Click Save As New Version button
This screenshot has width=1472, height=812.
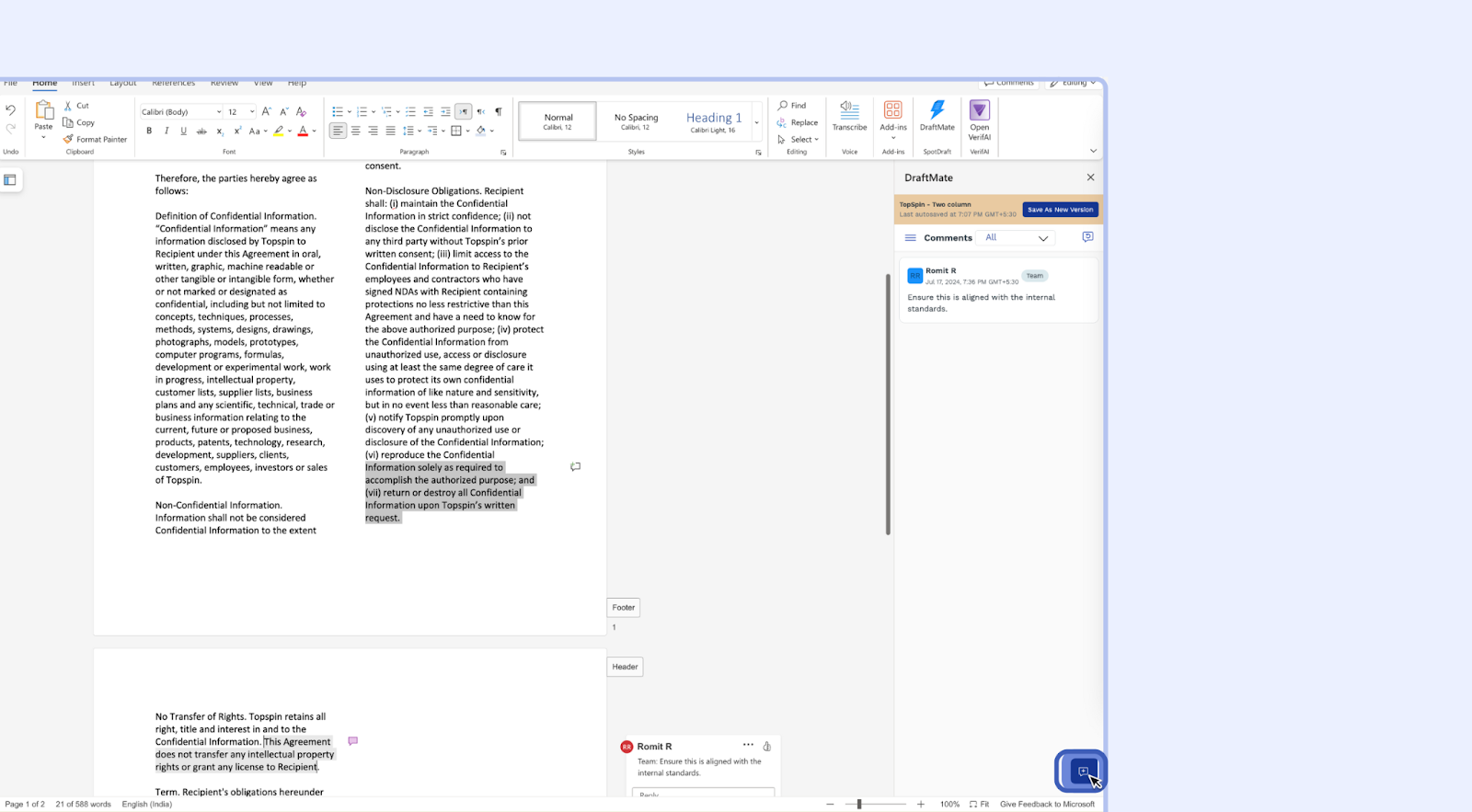(1060, 210)
